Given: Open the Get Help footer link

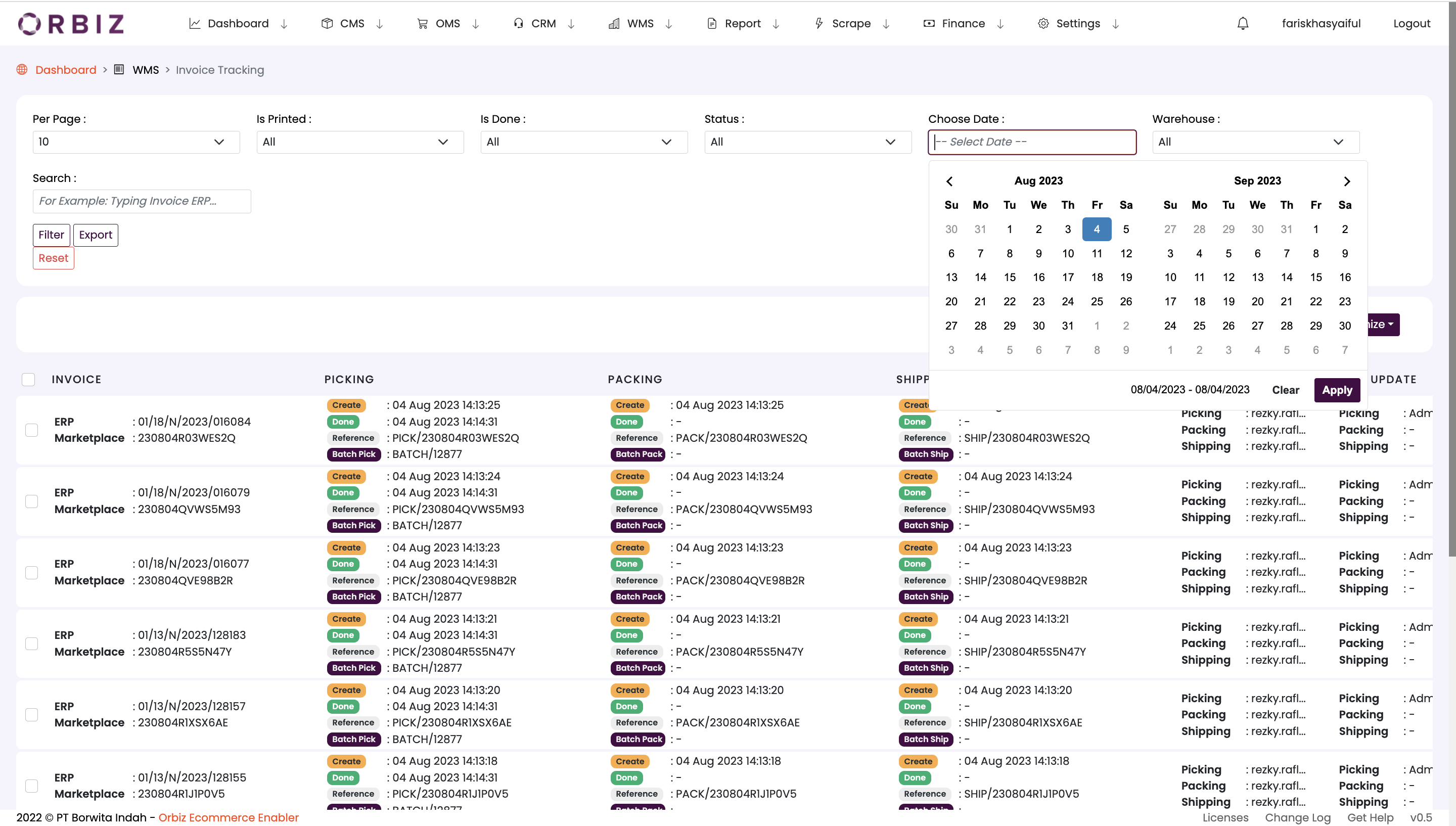Looking at the screenshot, I should coord(1370,817).
